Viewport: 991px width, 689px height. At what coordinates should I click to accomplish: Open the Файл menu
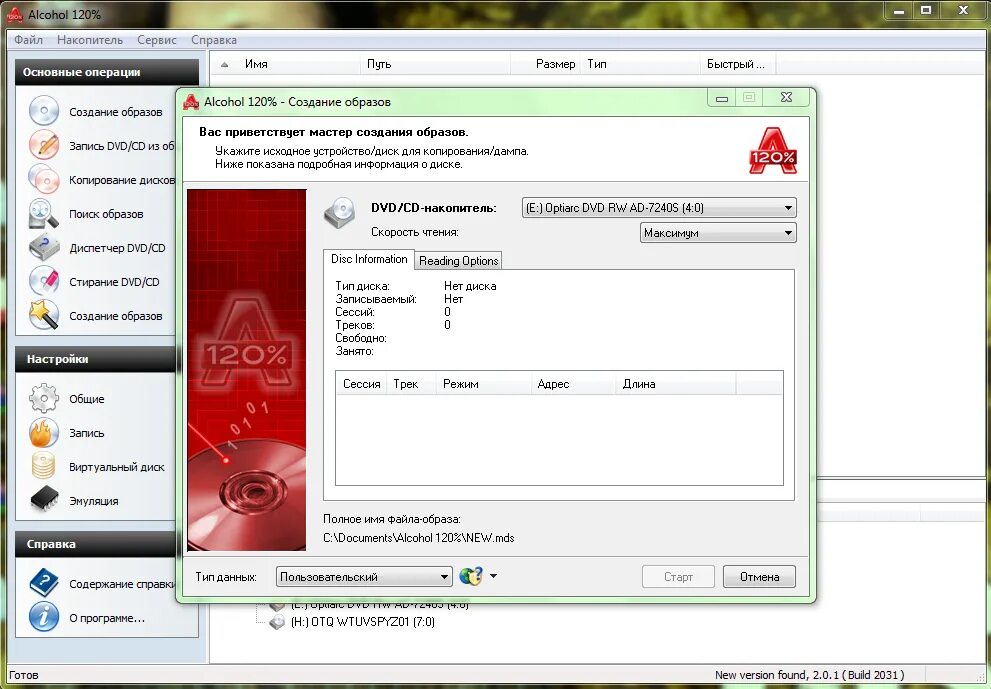tap(28, 40)
